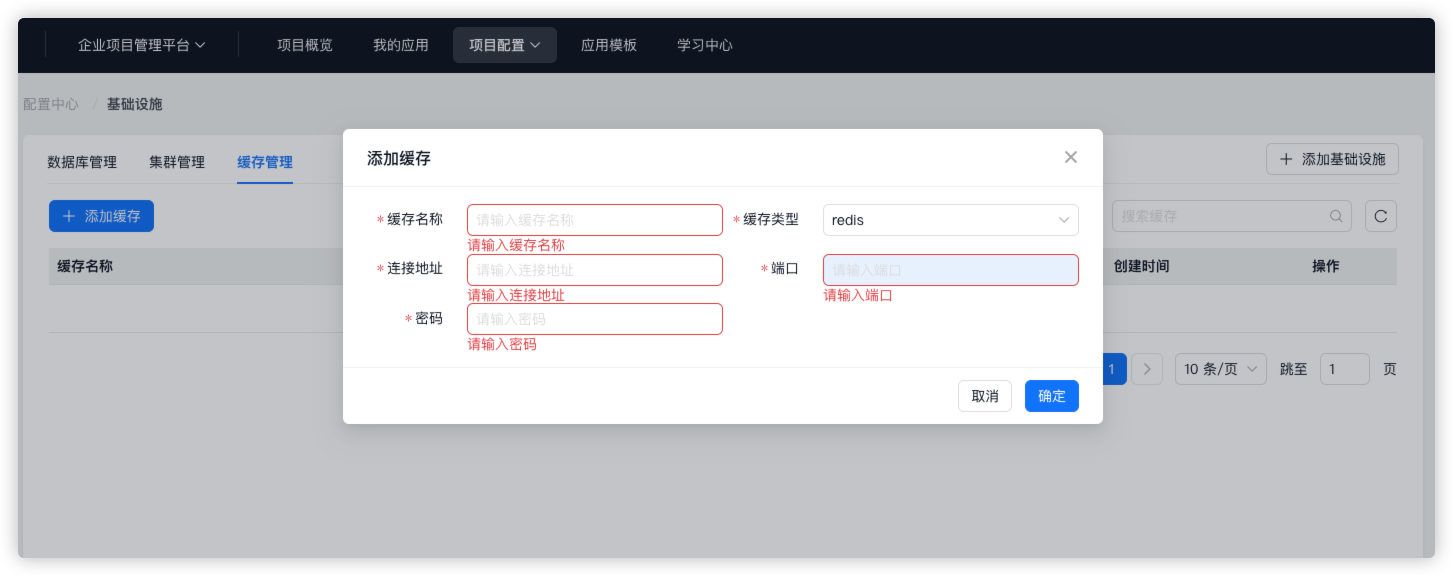
Task: Focus the 缓存名称 input field
Action: click(594, 220)
